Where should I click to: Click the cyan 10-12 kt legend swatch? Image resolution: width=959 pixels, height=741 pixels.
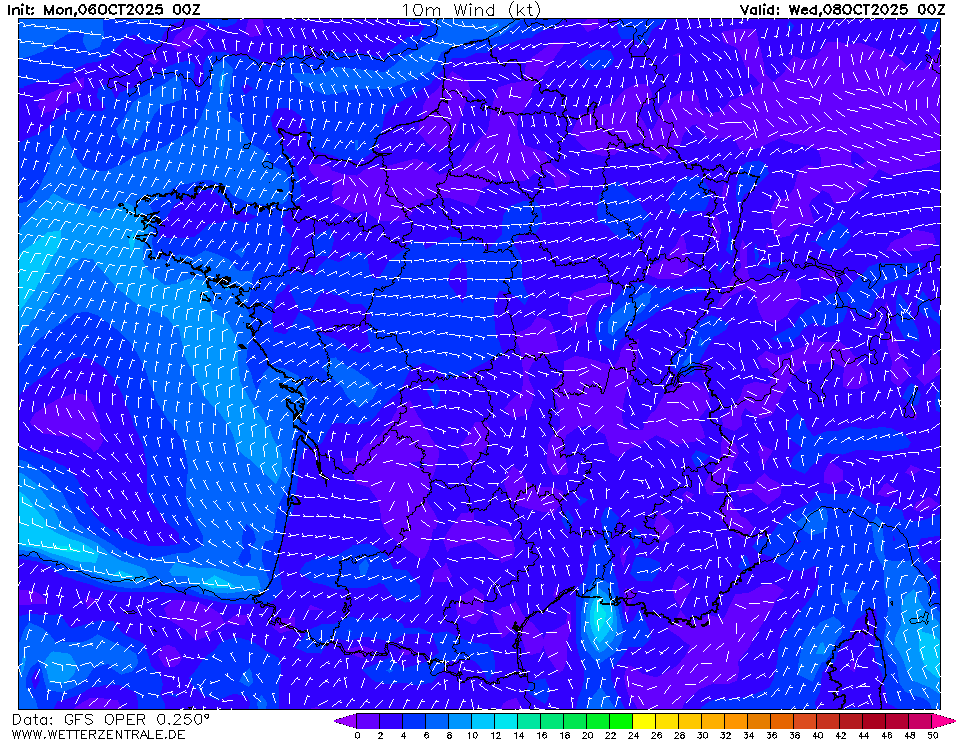pos(483,720)
